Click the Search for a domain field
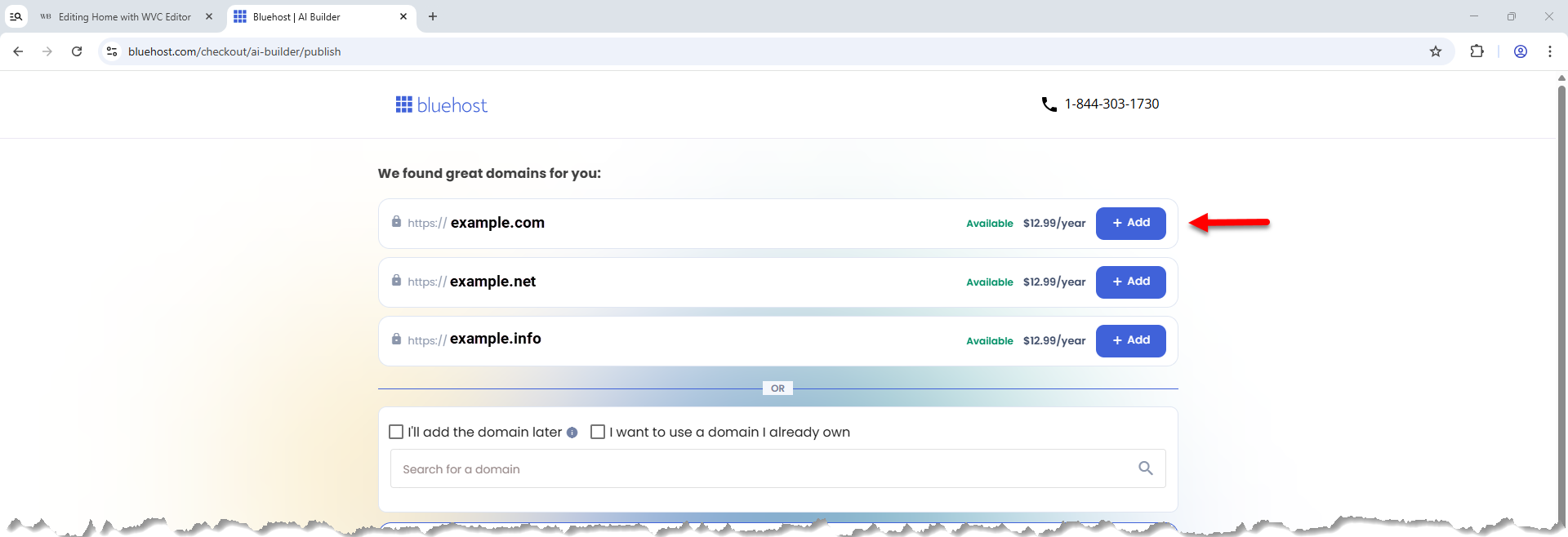The width and height of the screenshot is (1568, 537). tap(777, 468)
